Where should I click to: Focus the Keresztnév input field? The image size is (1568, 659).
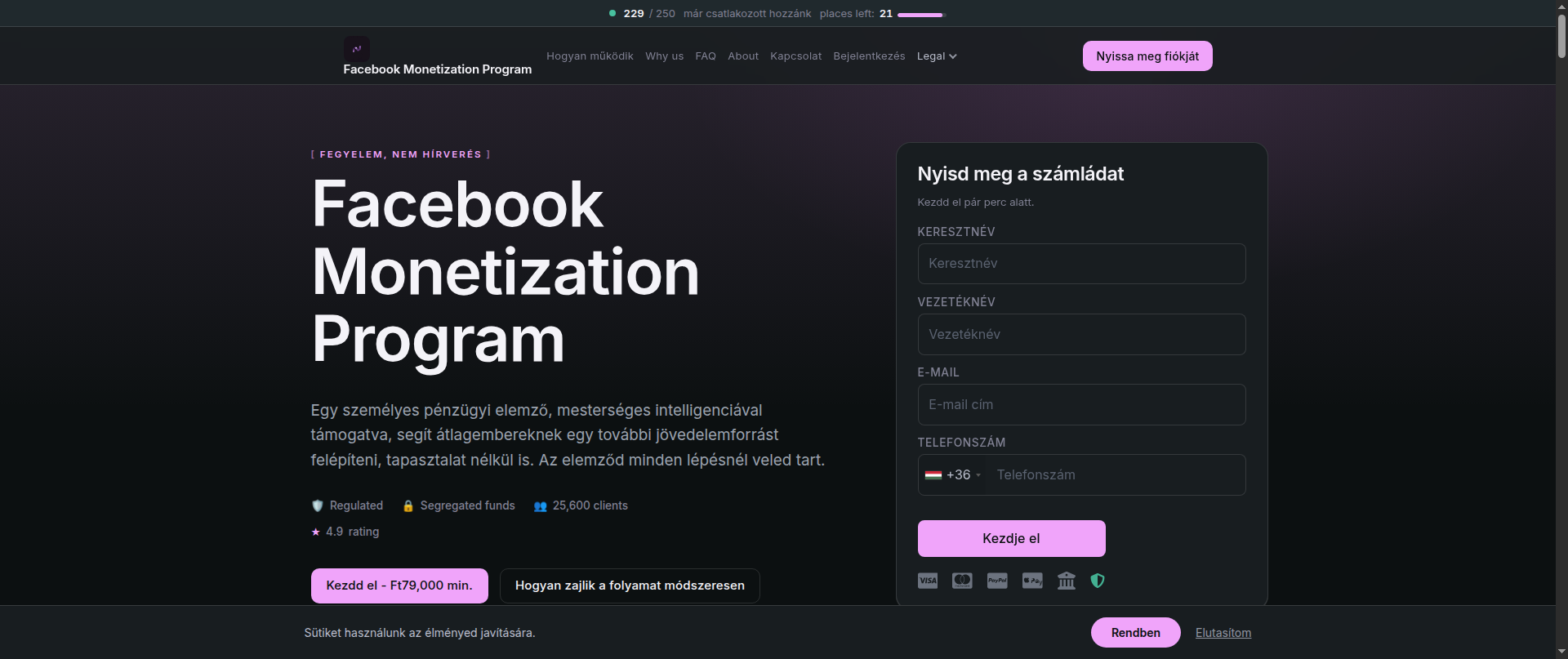(1081, 264)
